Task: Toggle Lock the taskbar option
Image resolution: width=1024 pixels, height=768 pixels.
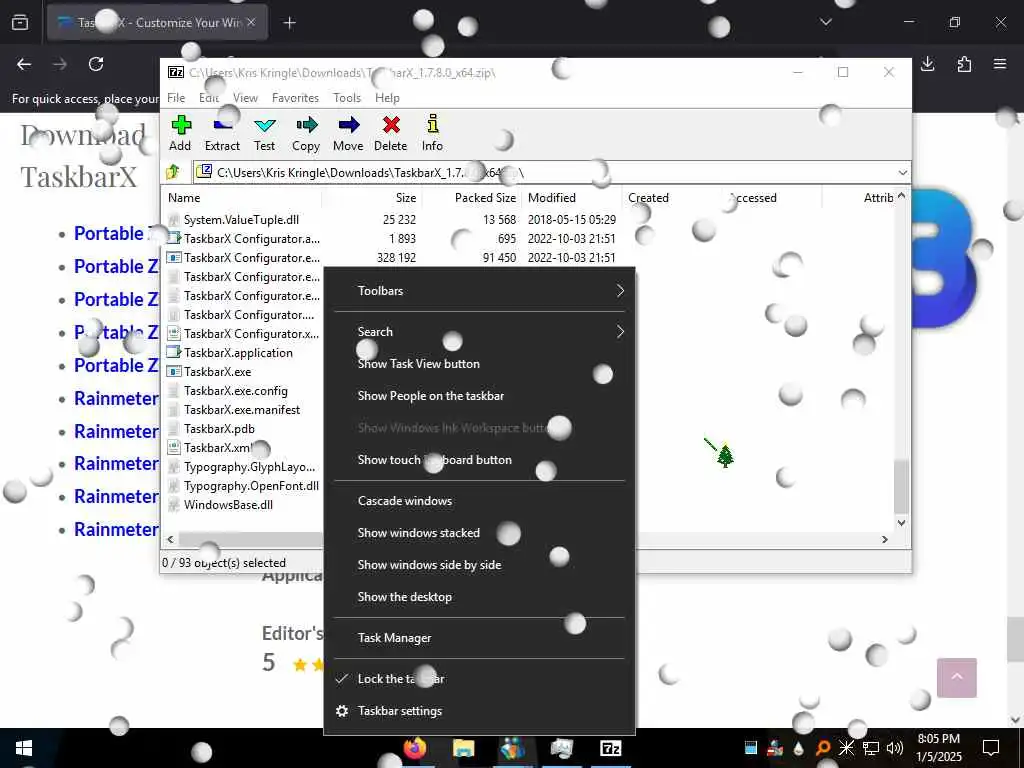Action: [479, 679]
